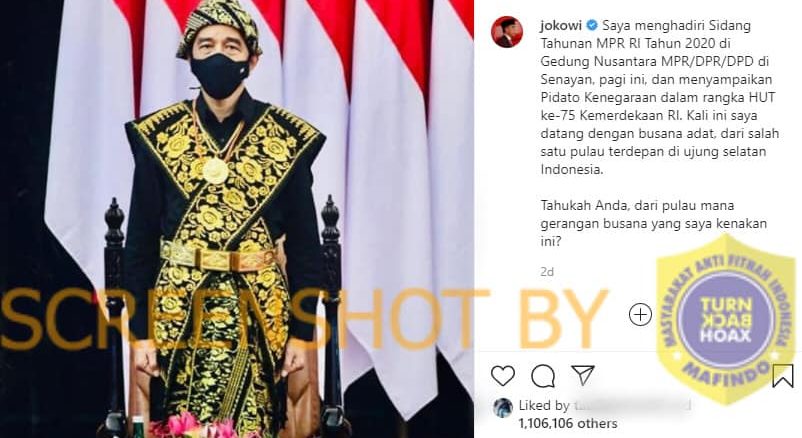This screenshot has height=438, width=802.
Task: Open jokowi's round profile picture
Action: 506,32
